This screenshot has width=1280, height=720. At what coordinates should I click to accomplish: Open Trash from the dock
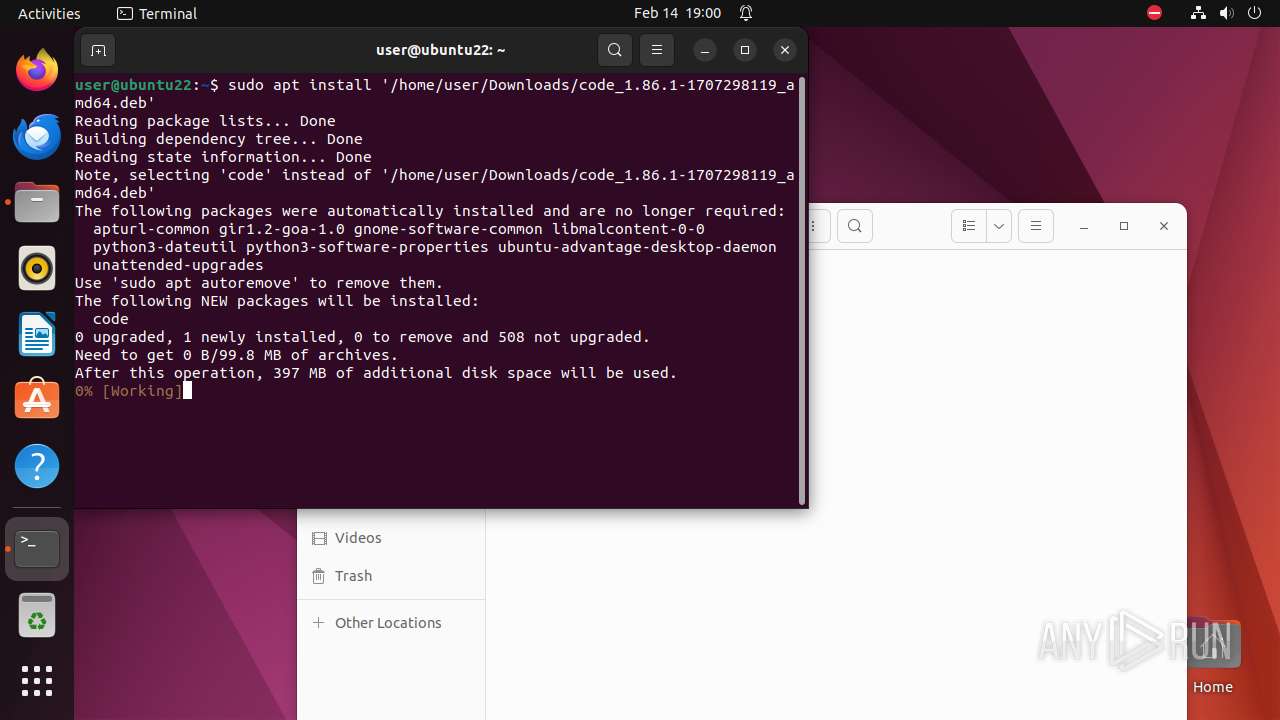point(37,615)
